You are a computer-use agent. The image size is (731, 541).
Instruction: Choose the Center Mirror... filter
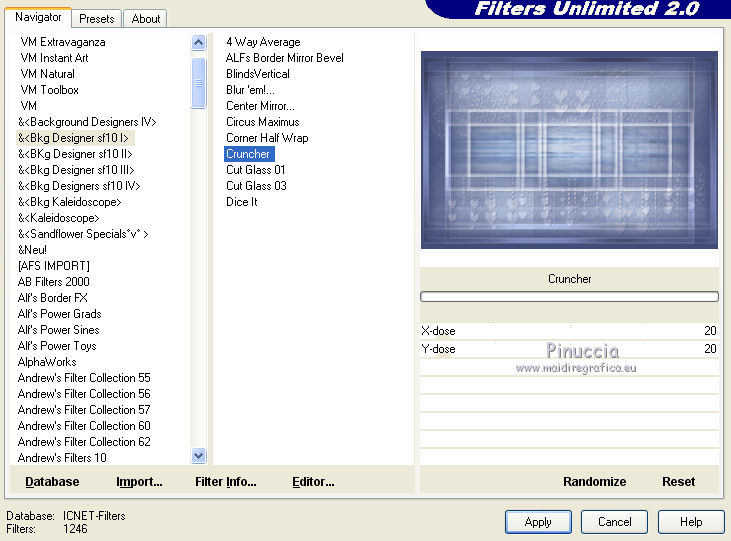(x=260, y=106)
